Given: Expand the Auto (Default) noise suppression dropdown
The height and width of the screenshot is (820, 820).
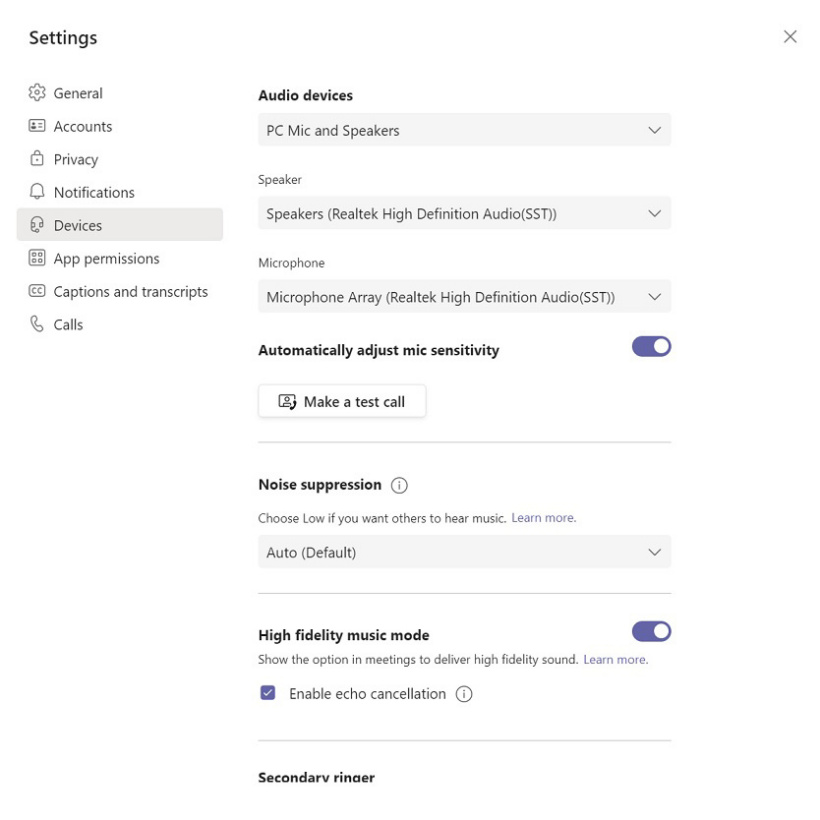Looking at the screenshot, I should [x=464, y=552].
